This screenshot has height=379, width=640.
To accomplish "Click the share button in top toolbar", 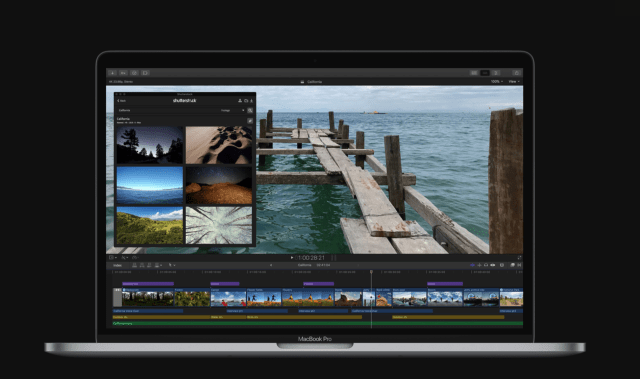I will click(x=516, y=73).
